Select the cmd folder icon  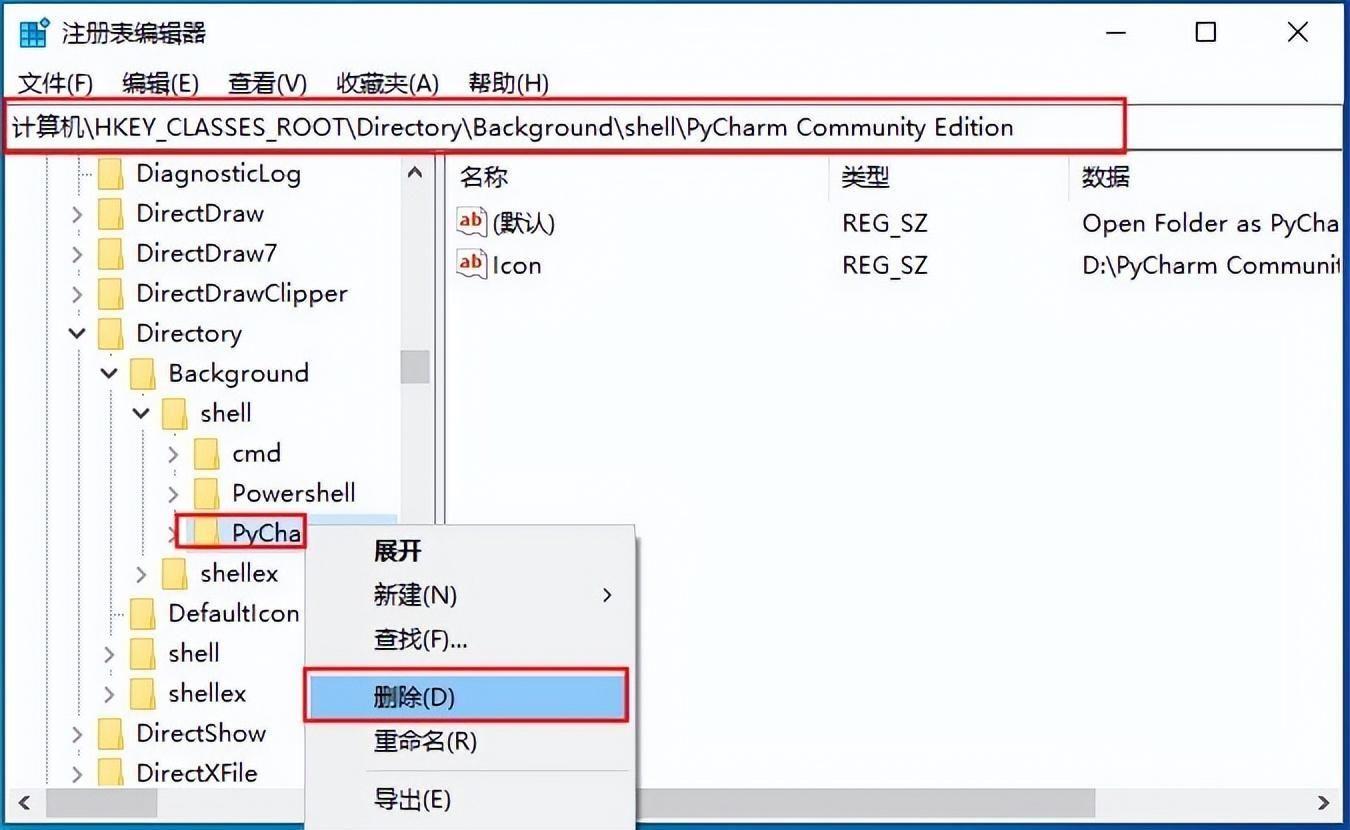pos(207,454)
